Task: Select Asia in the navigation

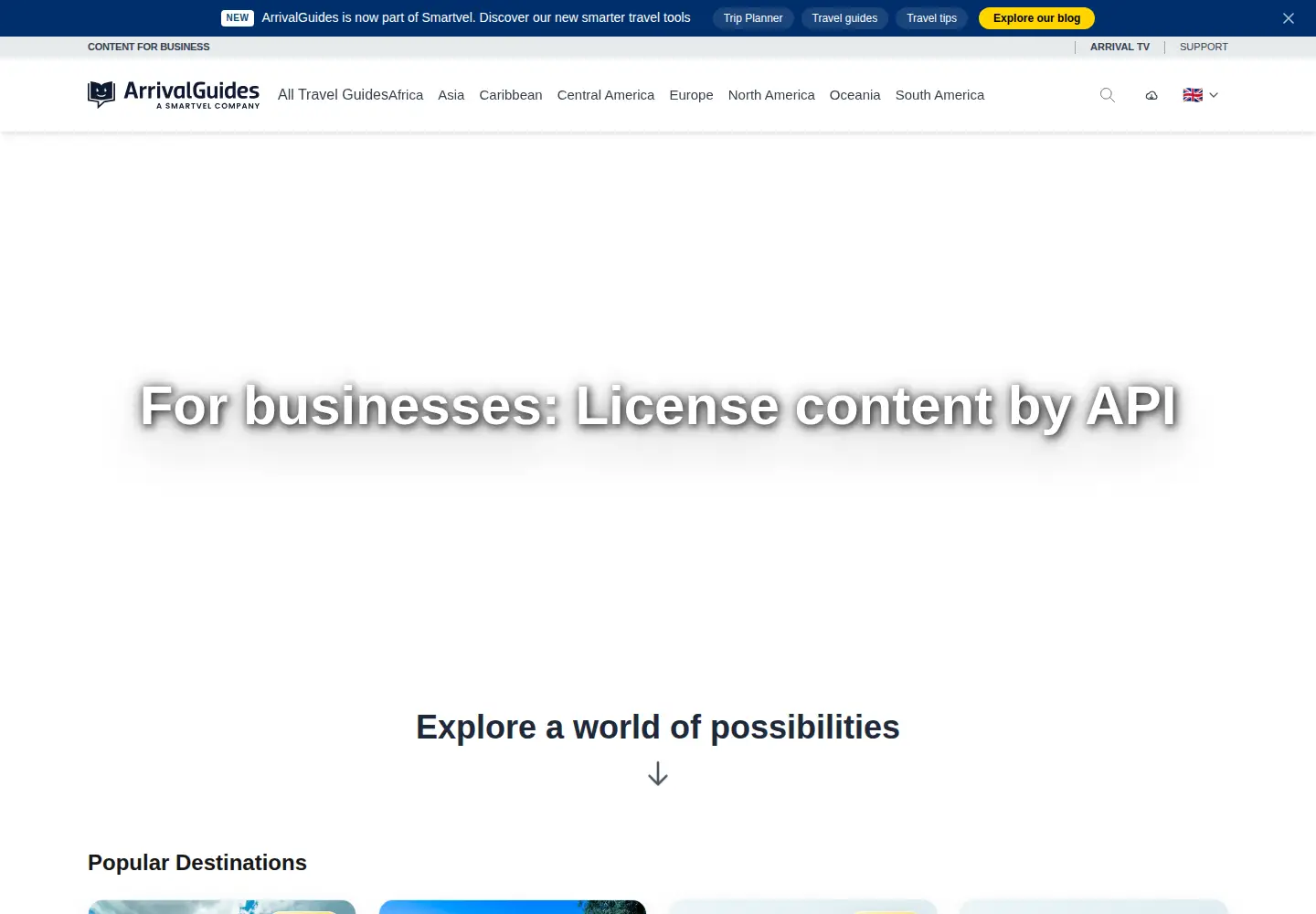Action: [451, 95]
